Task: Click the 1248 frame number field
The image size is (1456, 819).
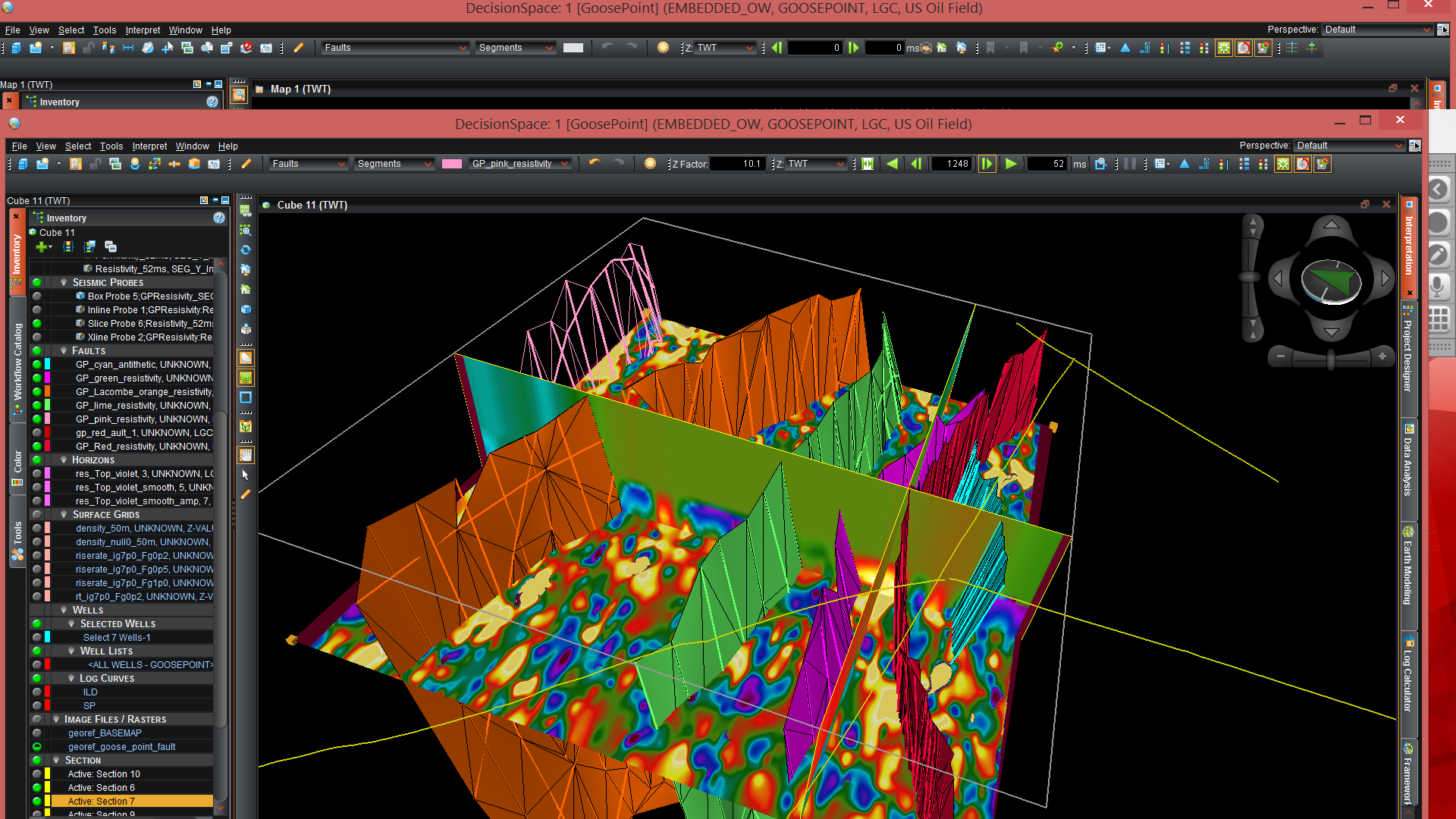Action: (952, 164)
